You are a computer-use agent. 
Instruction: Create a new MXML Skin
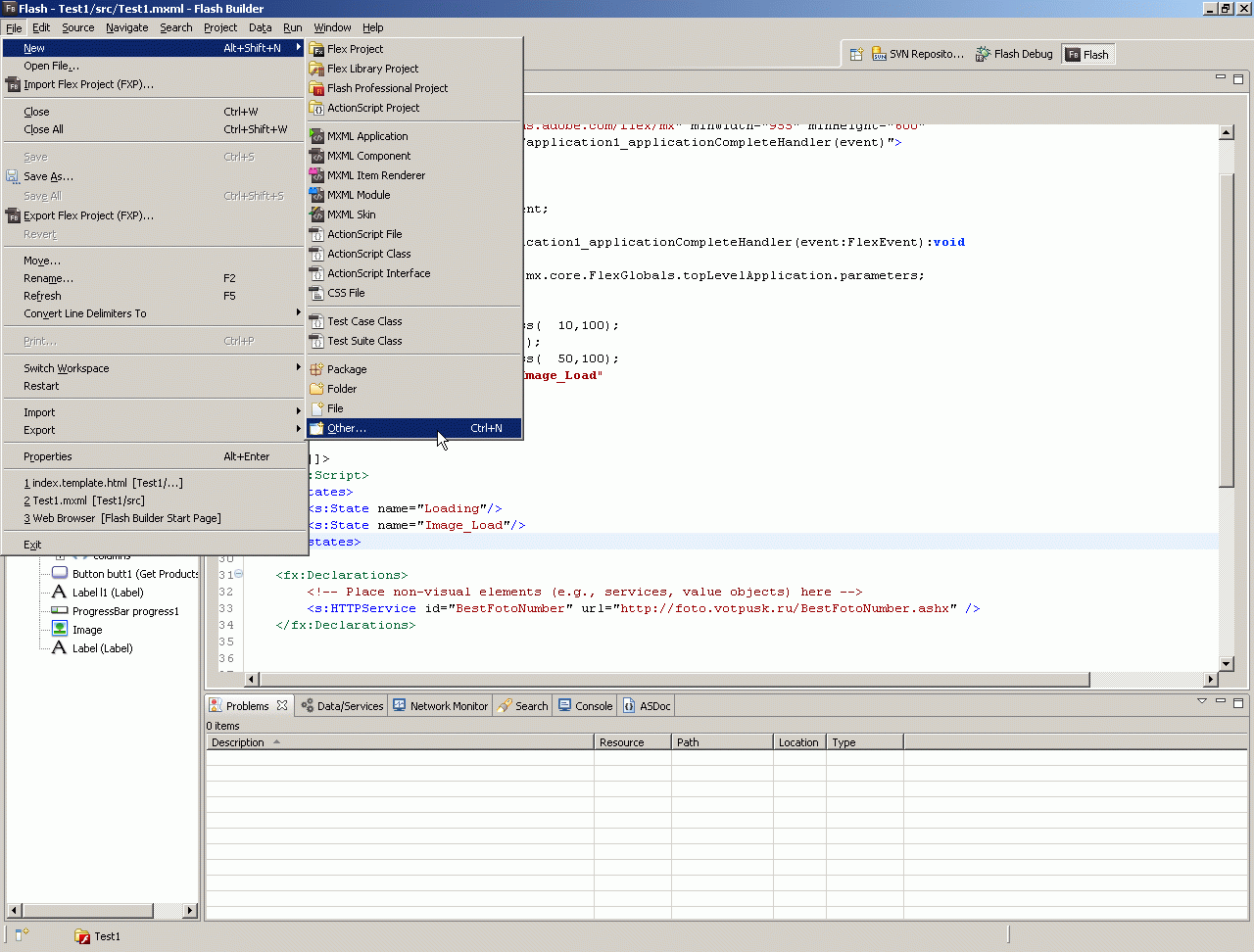point(414,214)
